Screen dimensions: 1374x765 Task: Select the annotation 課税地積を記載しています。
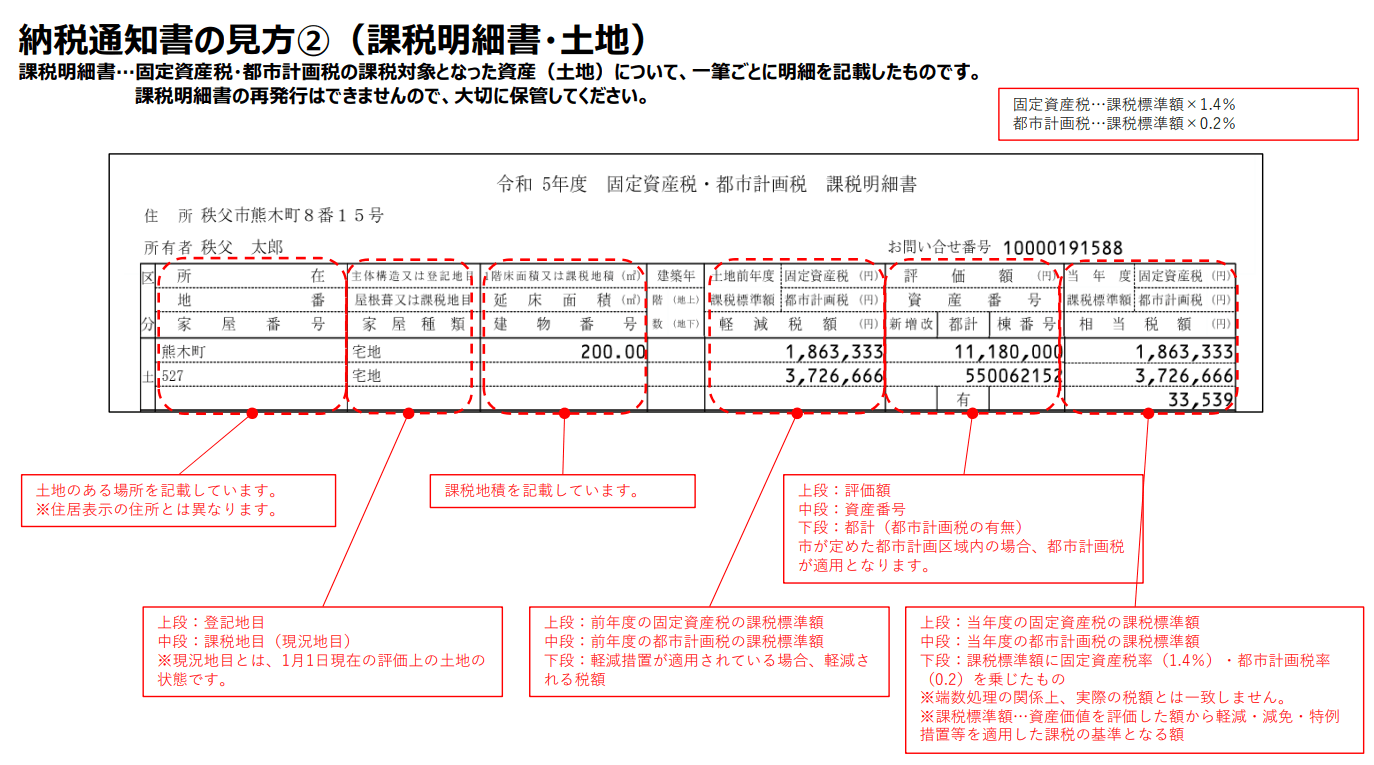tap(542, 490)
